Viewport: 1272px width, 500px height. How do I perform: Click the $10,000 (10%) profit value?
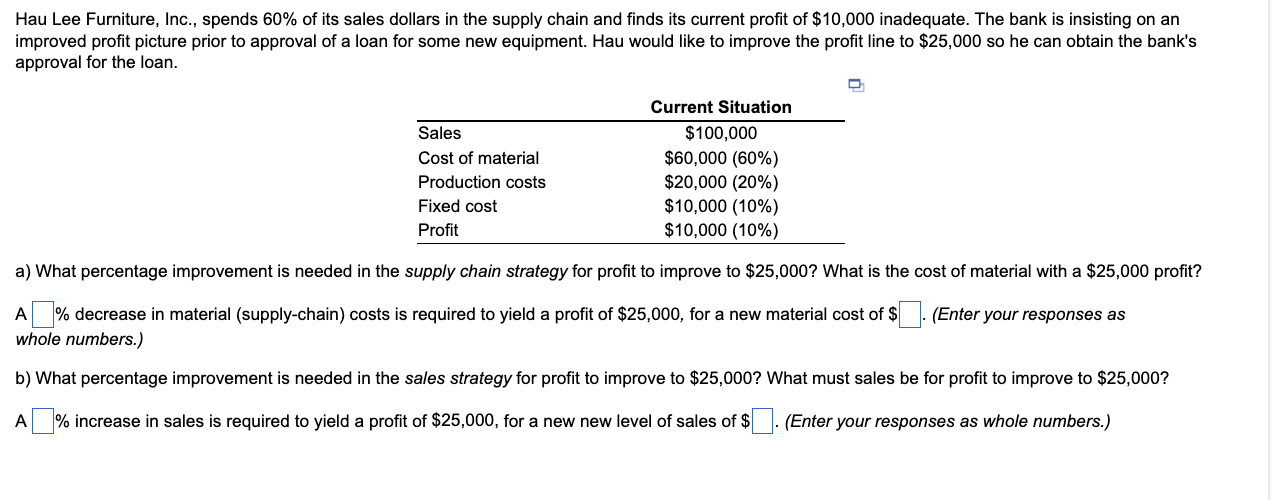pos(721,230)
